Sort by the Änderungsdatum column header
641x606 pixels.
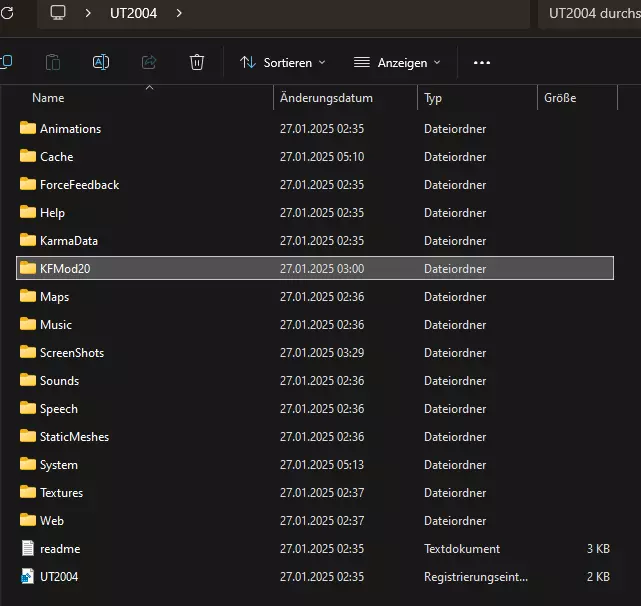326,98
